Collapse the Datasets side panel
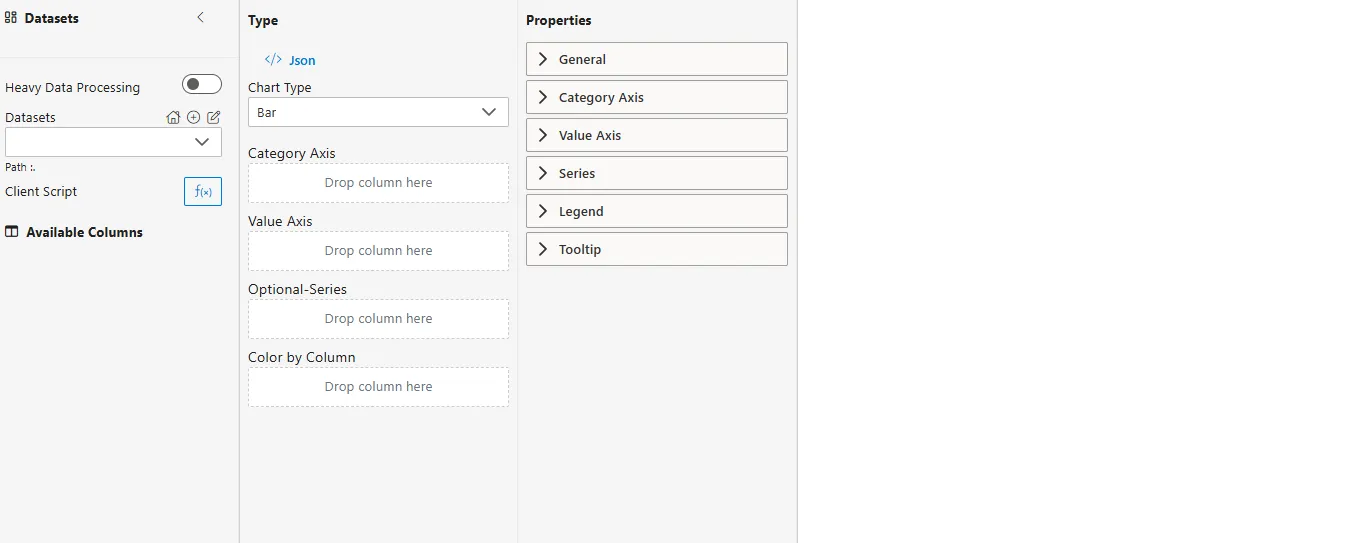This screenshot has height=543, width=1353. [x=200, y=18]
